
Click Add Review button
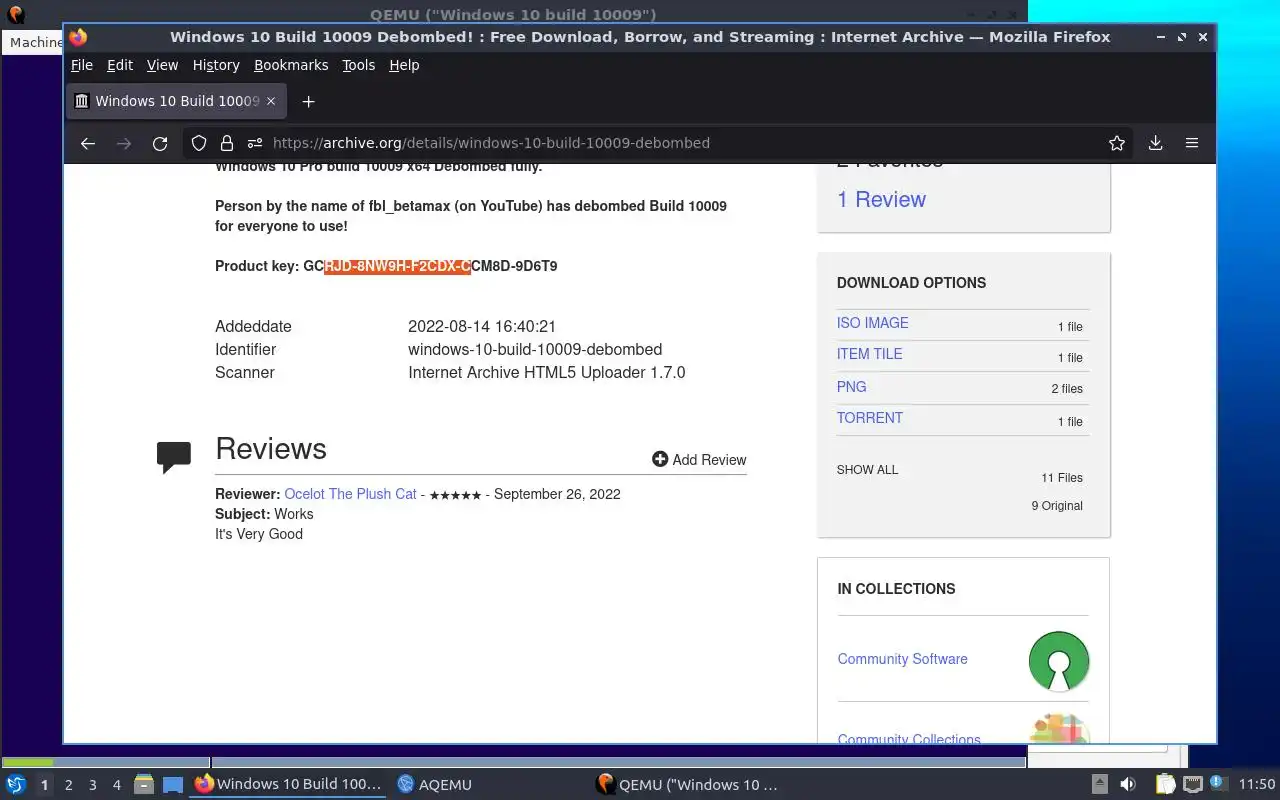699,459
